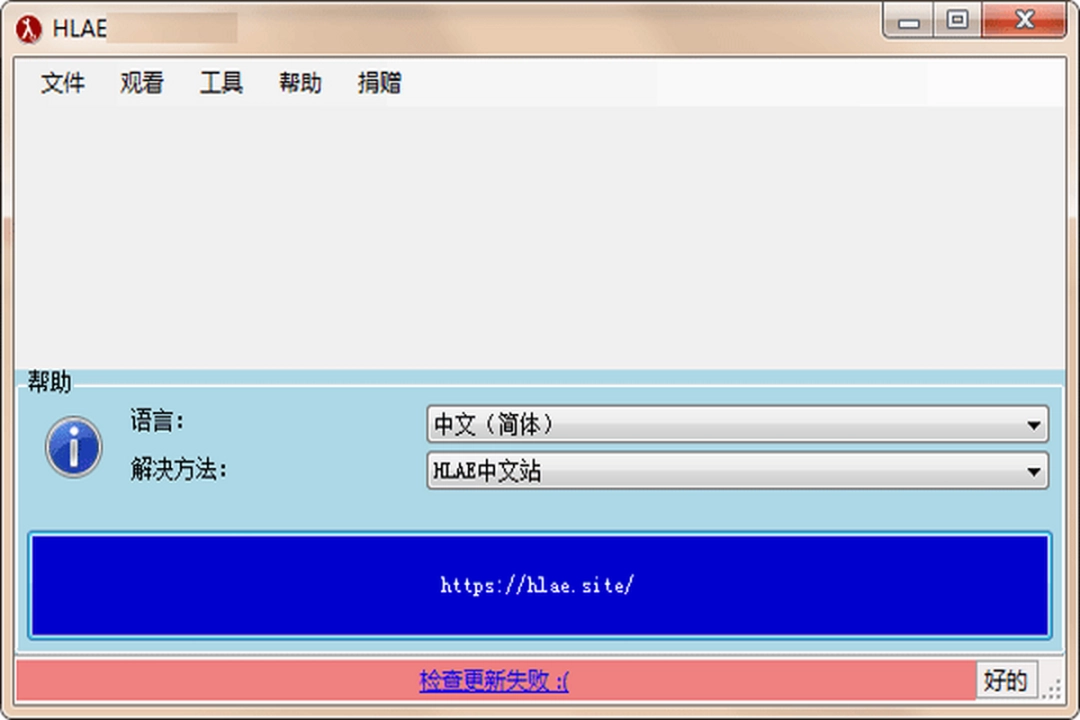1080x720 pixels.
Task: Click the resize grip in status bar corner
Action: click(1052, 688)
